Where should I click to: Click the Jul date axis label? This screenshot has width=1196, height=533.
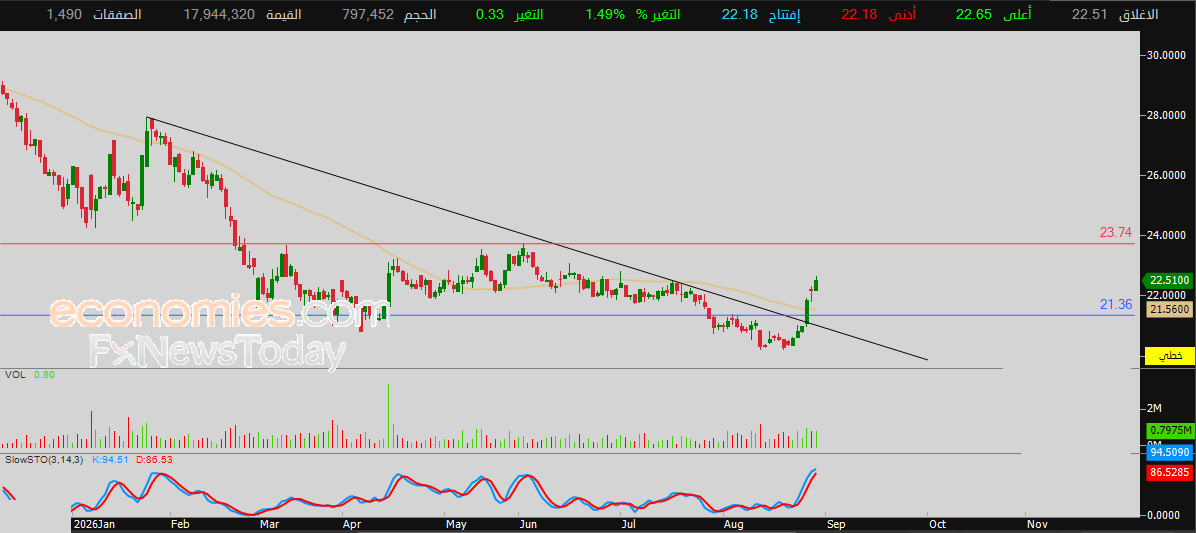point(628,525)
